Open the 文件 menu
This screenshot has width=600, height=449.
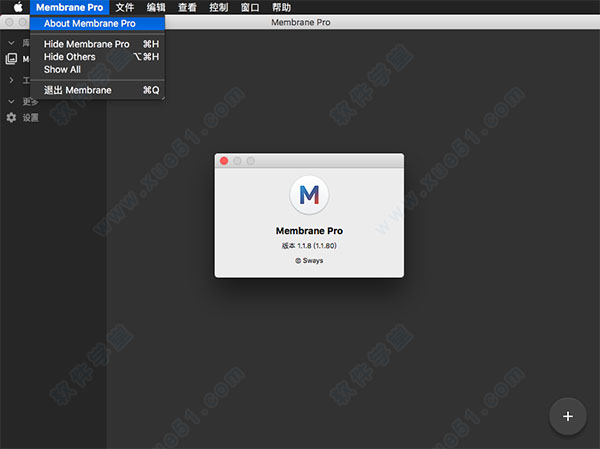click(124, 7)
